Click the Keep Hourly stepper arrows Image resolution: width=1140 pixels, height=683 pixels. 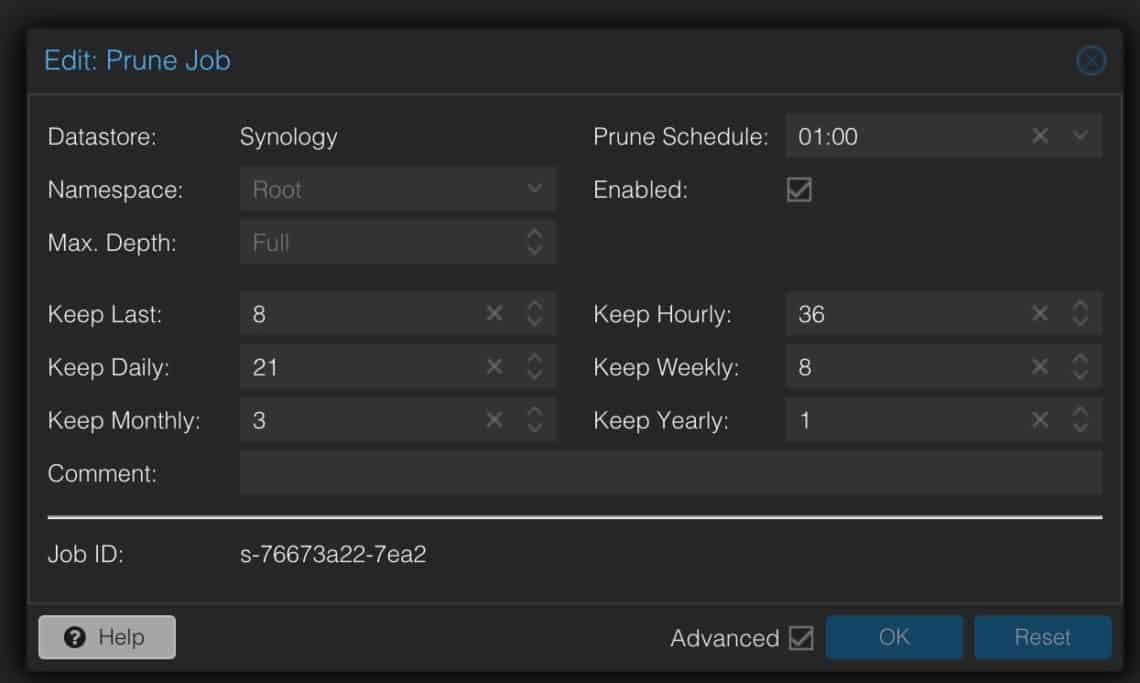(x=1080, y=314)
